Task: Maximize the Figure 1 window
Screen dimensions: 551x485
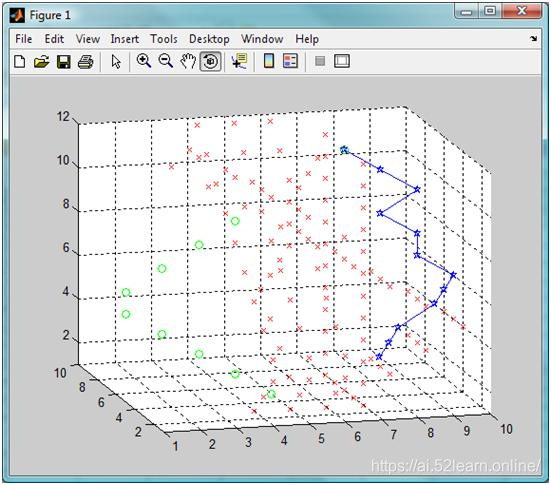Action: (x=490, y=11)
